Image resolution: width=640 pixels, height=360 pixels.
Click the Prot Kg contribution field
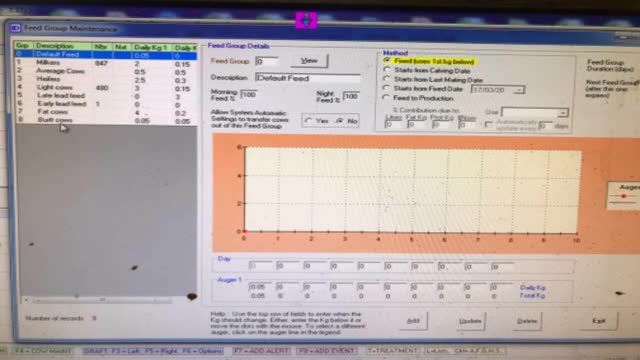441,125
